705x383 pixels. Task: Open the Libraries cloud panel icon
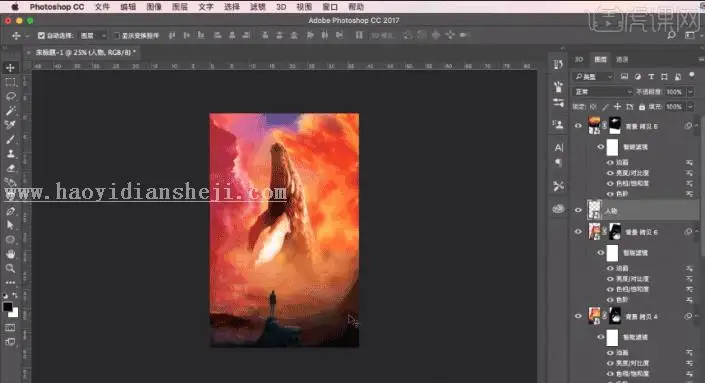(558, 209)
